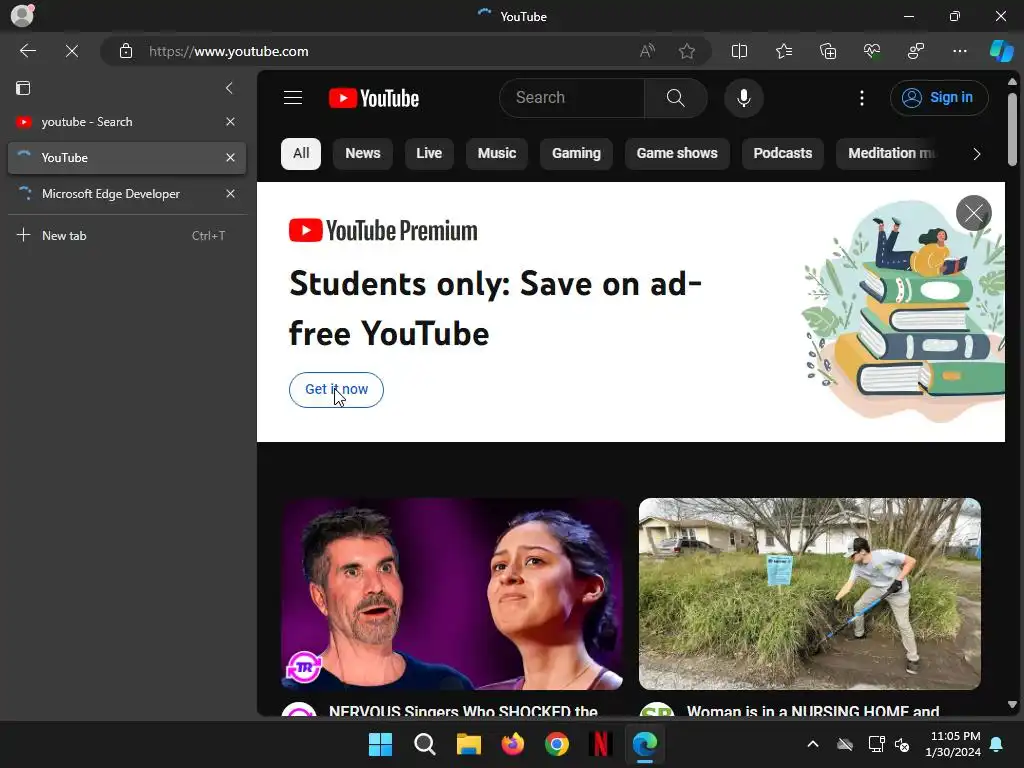The width and height of the screenshot is (1024, 768).
Task: Click page scrollbar down arrow
Action: pyautogui.click(x=1012, y=705)
